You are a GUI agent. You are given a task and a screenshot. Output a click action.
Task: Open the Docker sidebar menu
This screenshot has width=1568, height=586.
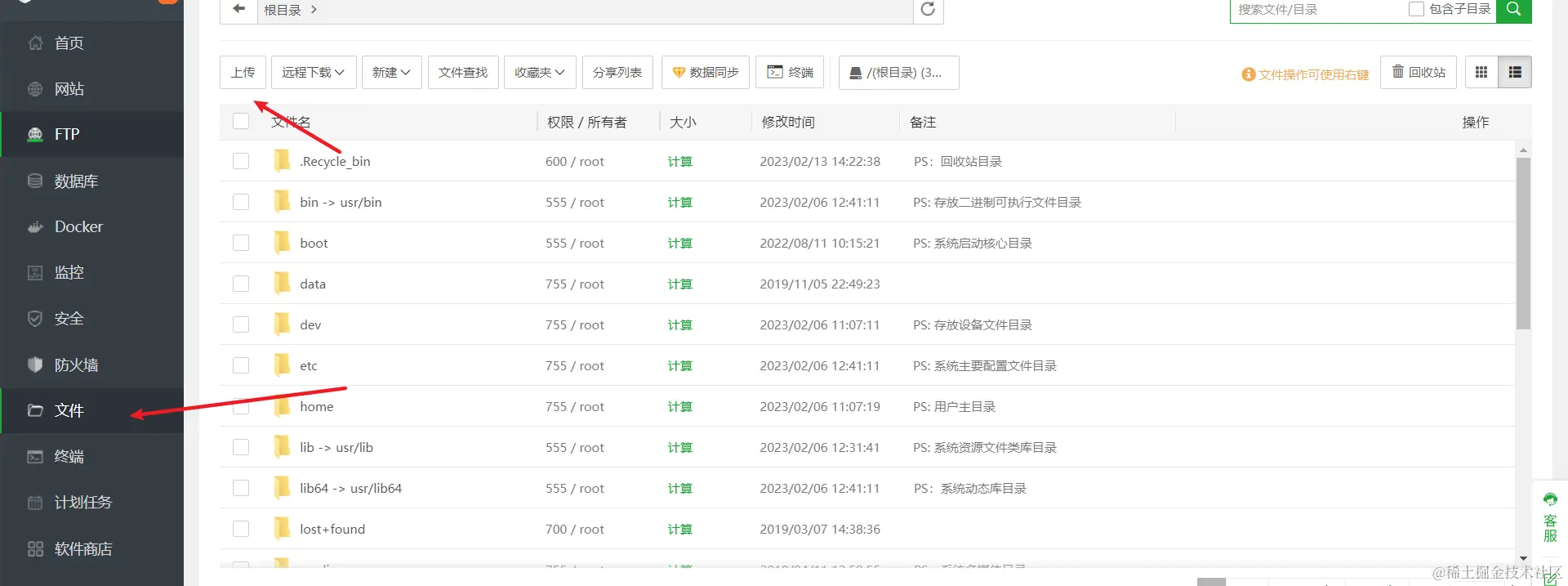78,226
